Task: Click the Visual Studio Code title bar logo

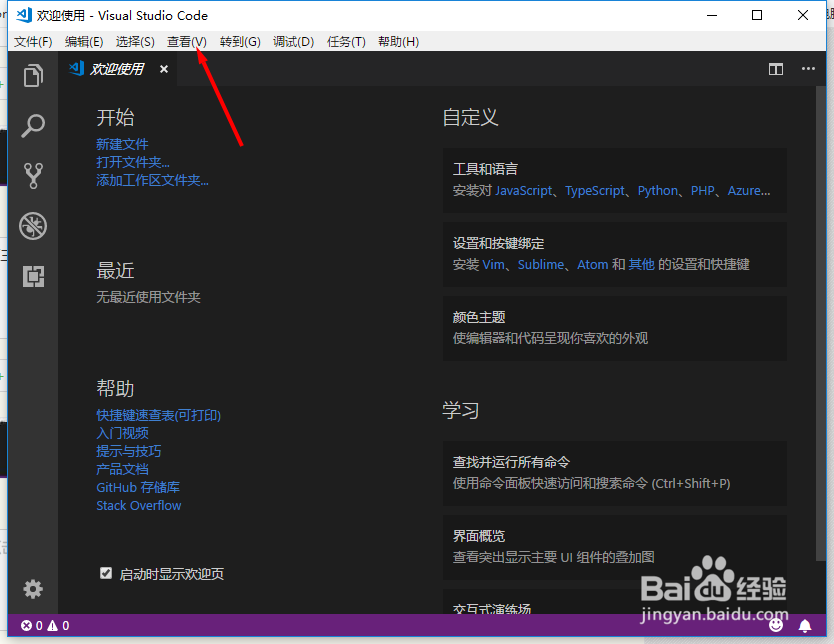Action: [24, 15]
